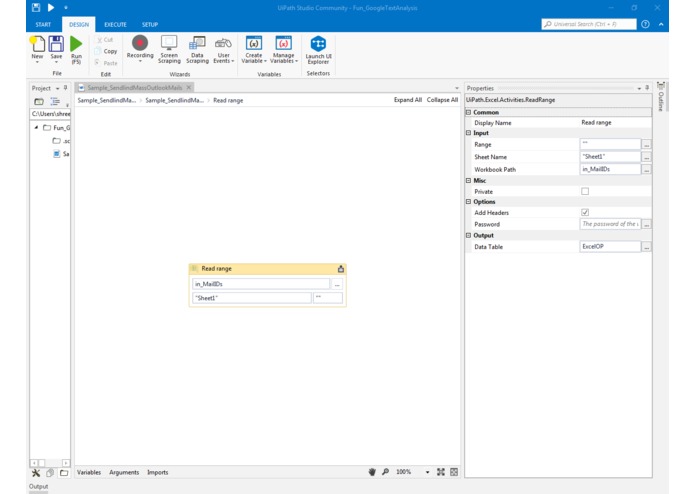Screen dimensions: 695x494
Task: Collapse the Fun_G project tree node
Action: [36, 128]
